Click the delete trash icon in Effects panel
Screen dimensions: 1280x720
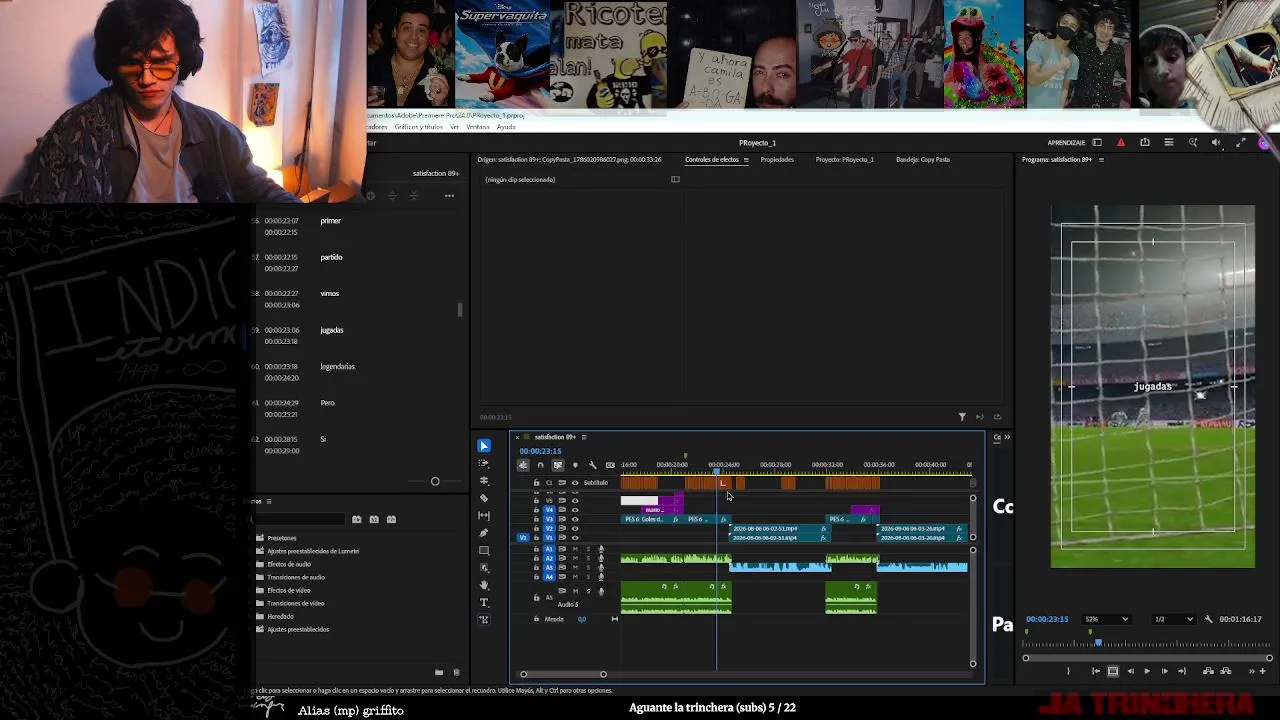coord(457,673)
